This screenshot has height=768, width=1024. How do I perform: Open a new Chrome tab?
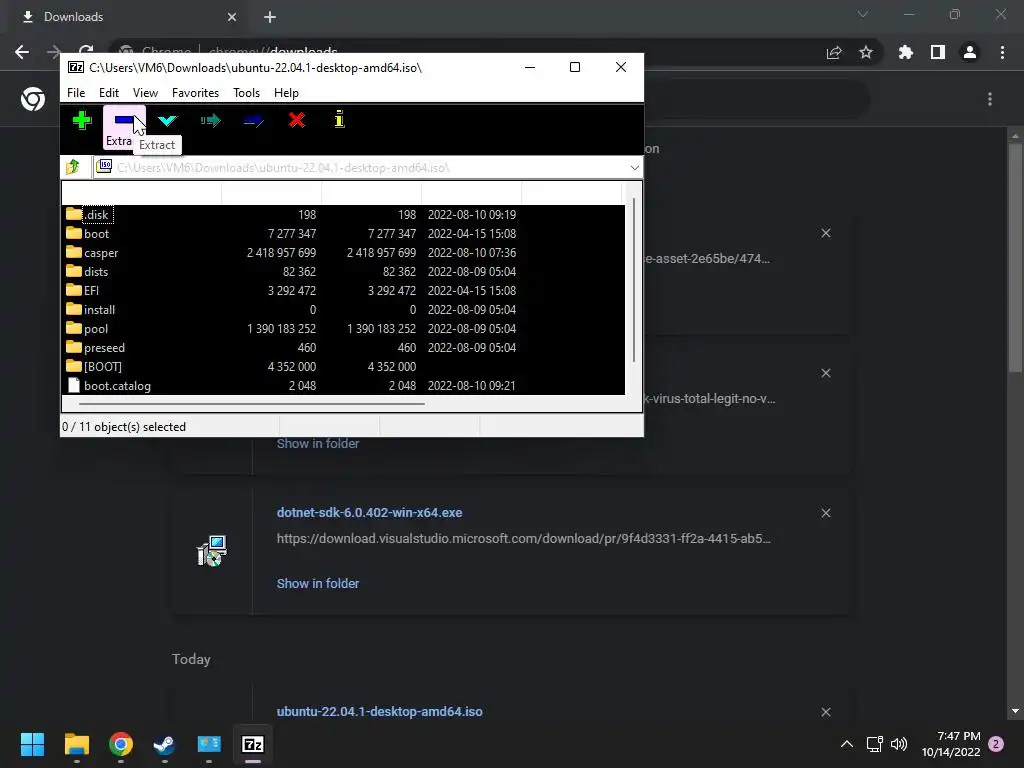tap(270, 17)
